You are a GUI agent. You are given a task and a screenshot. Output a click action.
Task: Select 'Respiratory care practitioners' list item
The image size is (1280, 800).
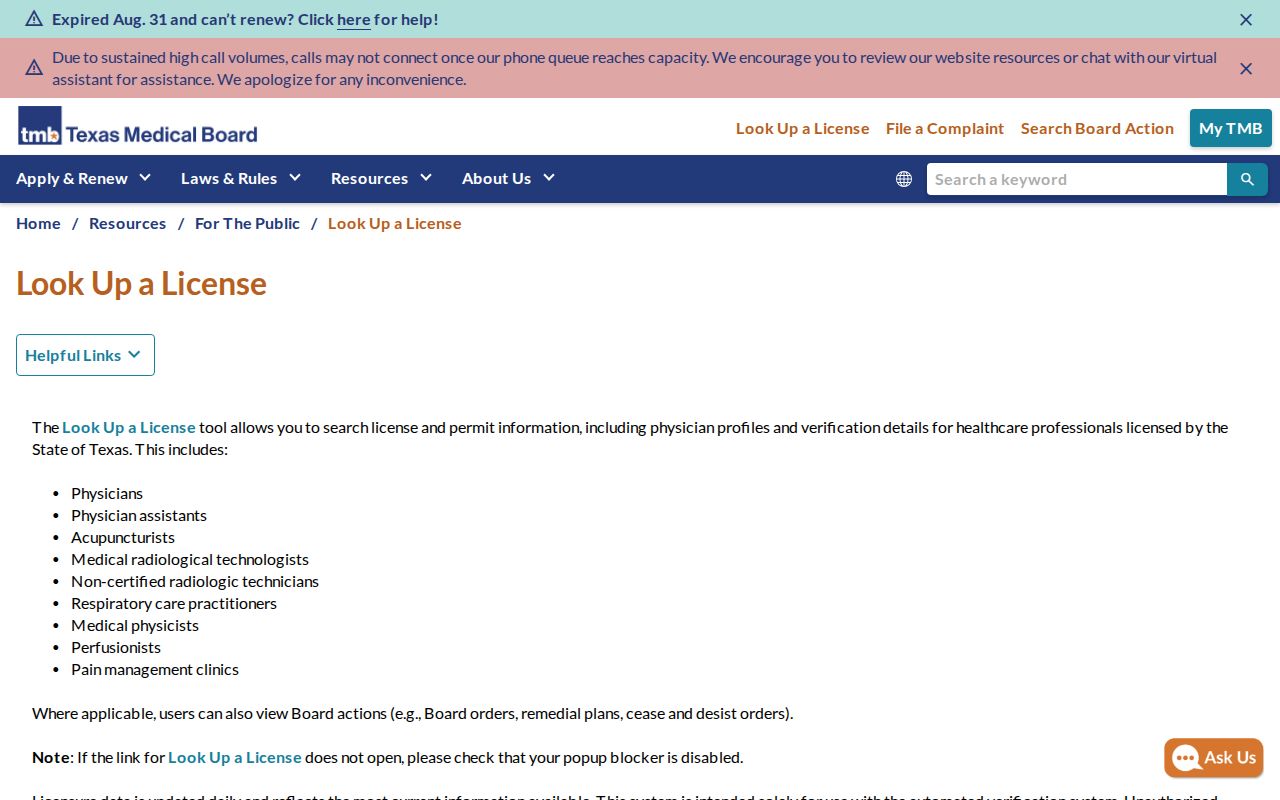[174, 603]
